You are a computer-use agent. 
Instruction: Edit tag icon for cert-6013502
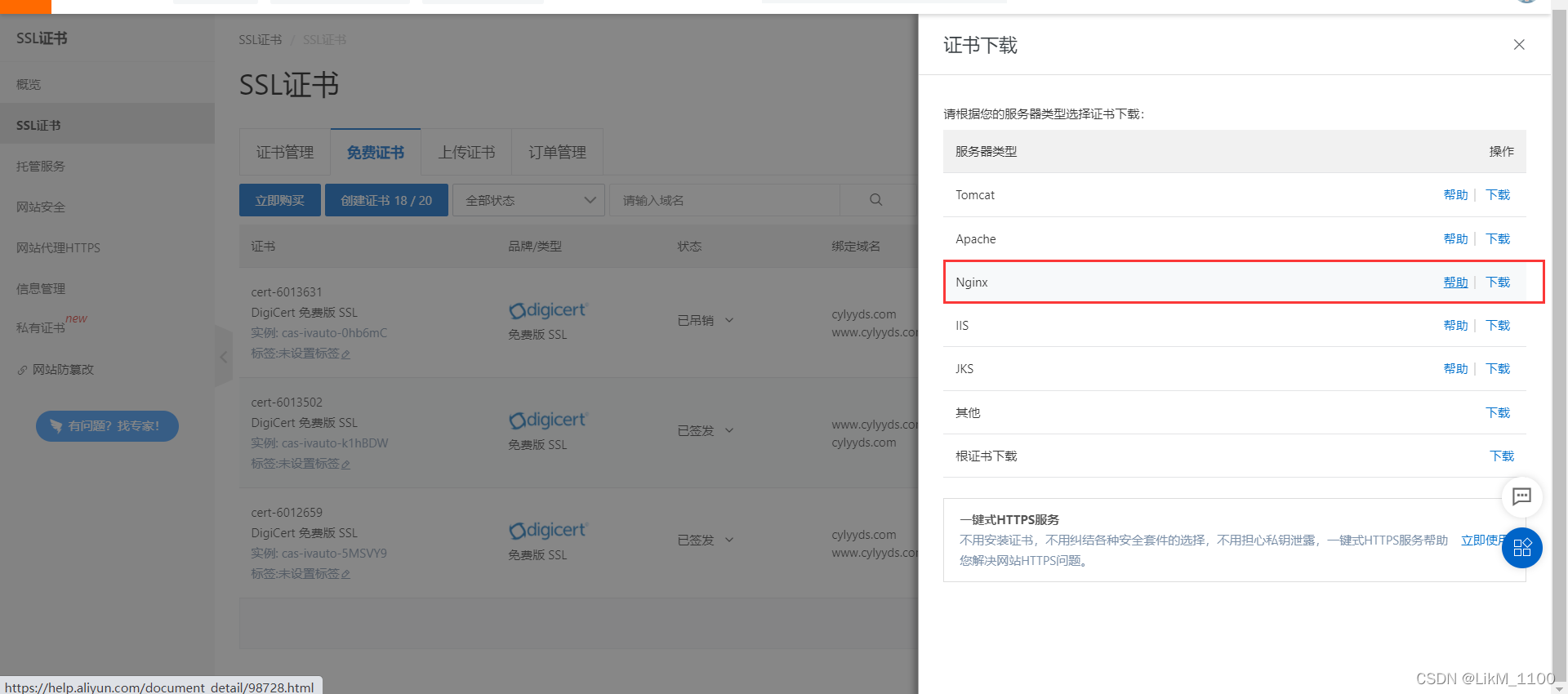click(x=345, y=465)
